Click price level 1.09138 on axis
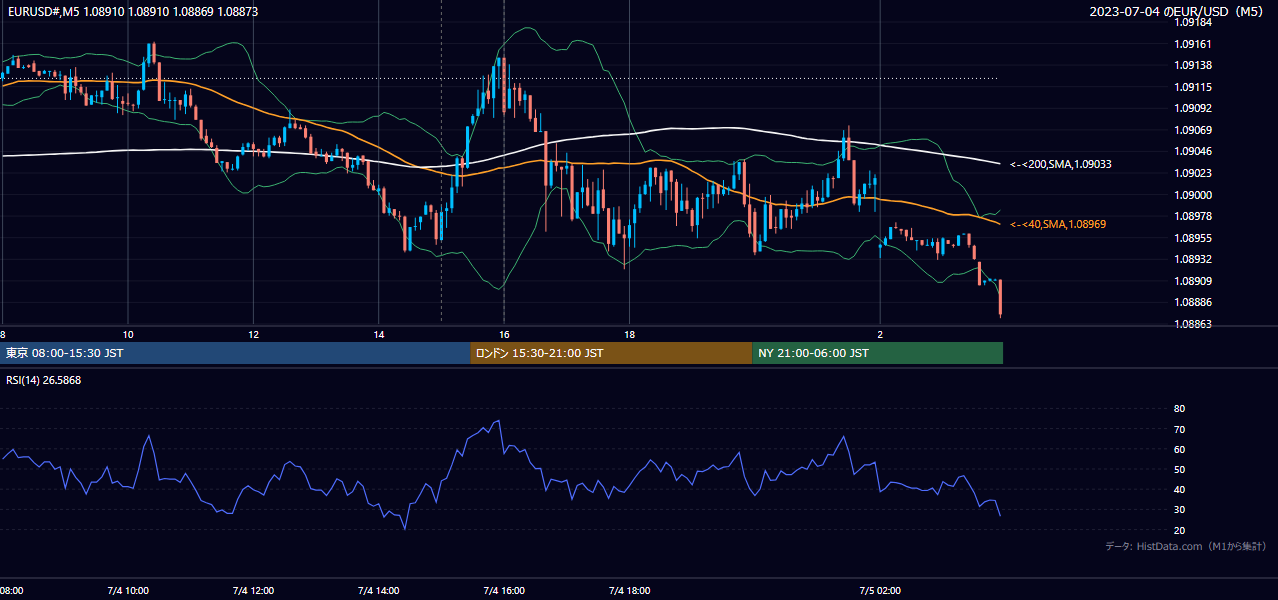This screenshot has width=1278, height=600. pyautogui.click(x=1192, y=65)
